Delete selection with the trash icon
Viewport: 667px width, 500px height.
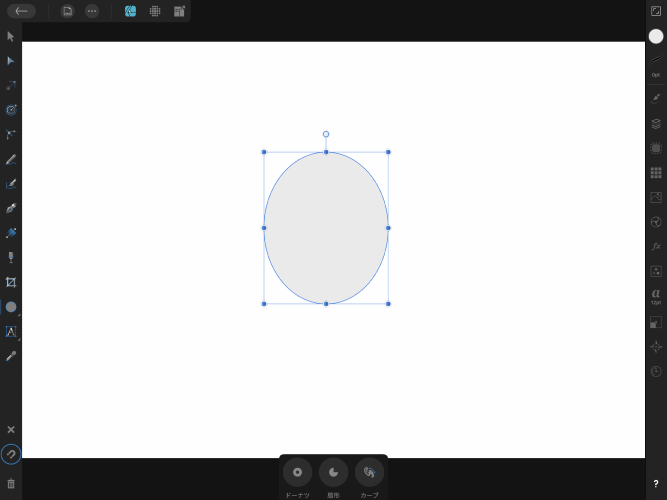click(11, 483)
